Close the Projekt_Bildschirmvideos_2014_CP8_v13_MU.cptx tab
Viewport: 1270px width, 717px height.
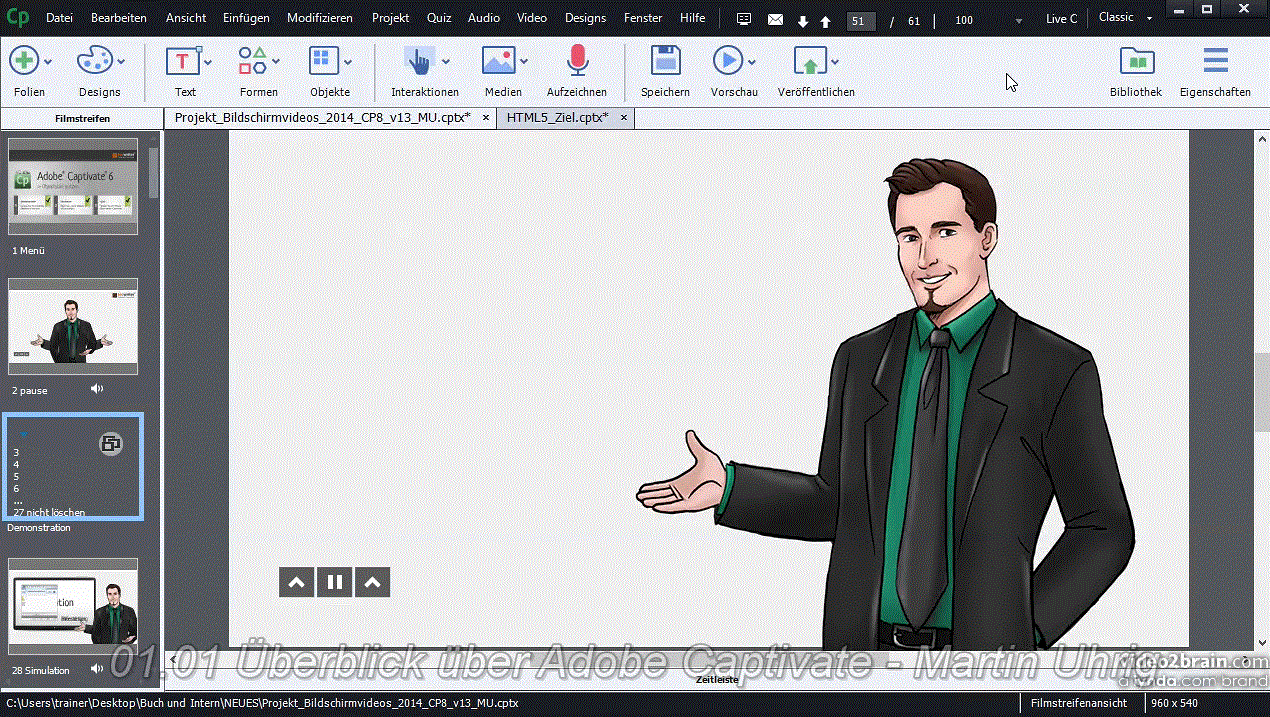coord(486,118)
